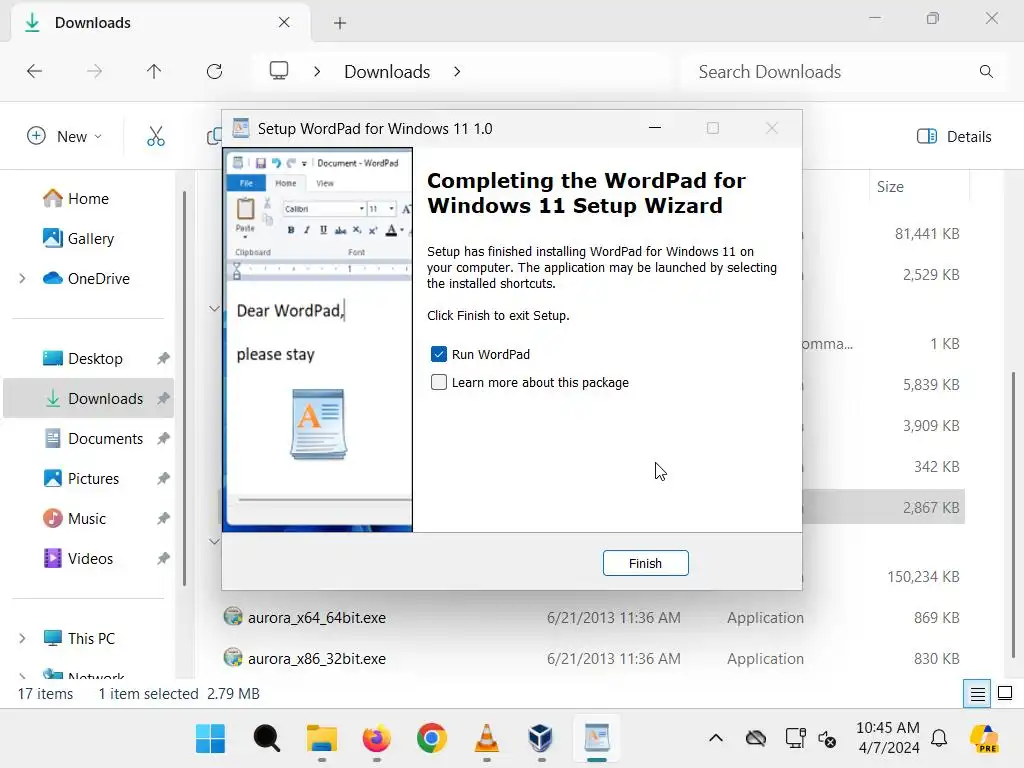
Task: Click the This PC monitor icon in address bar
Action: coord(279,71)
